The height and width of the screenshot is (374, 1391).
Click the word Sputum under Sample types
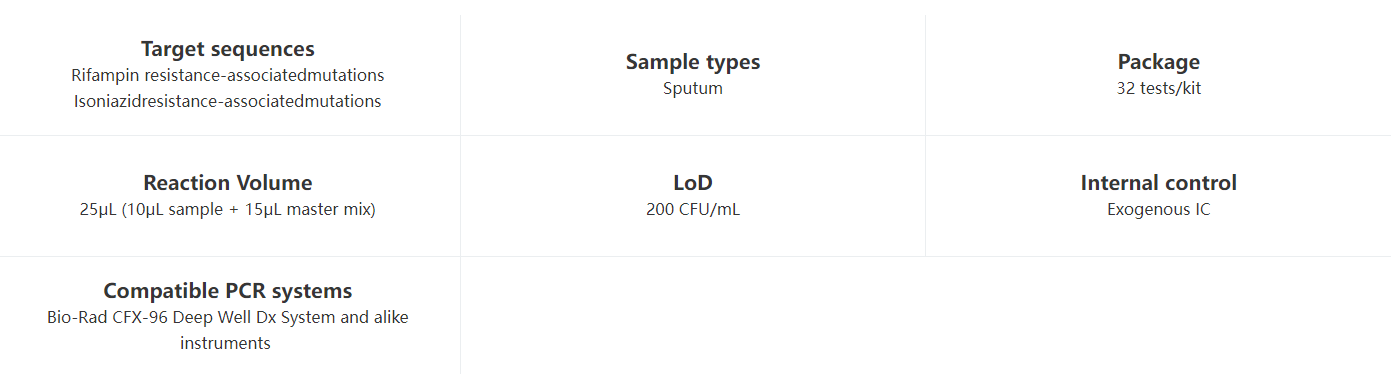coord(693,88)
